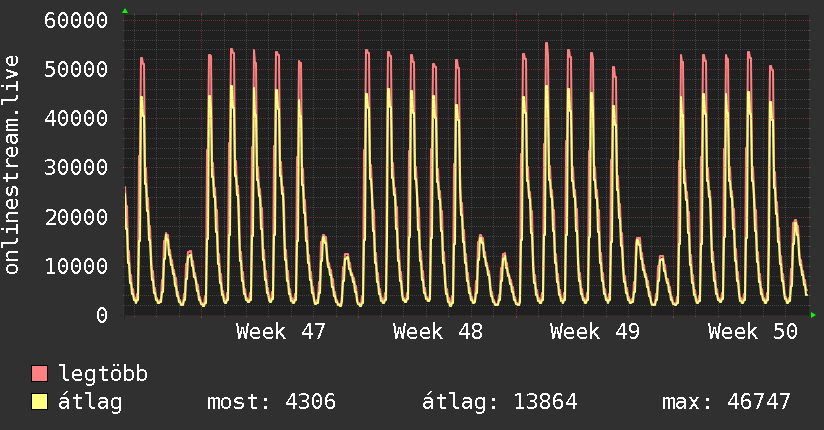824x430 pixels.
Task: Click the yellow átlag legend swatch
Action: click(39, 401)
